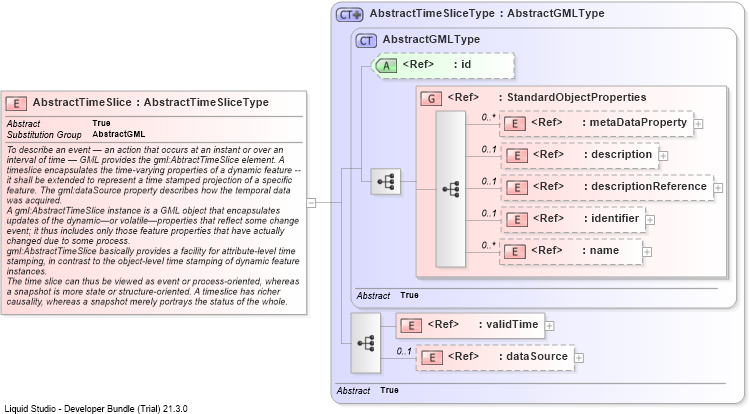Click the E icon of description element
The height and width of the screenshot is (414, 749).
click(x=516, y=156)
